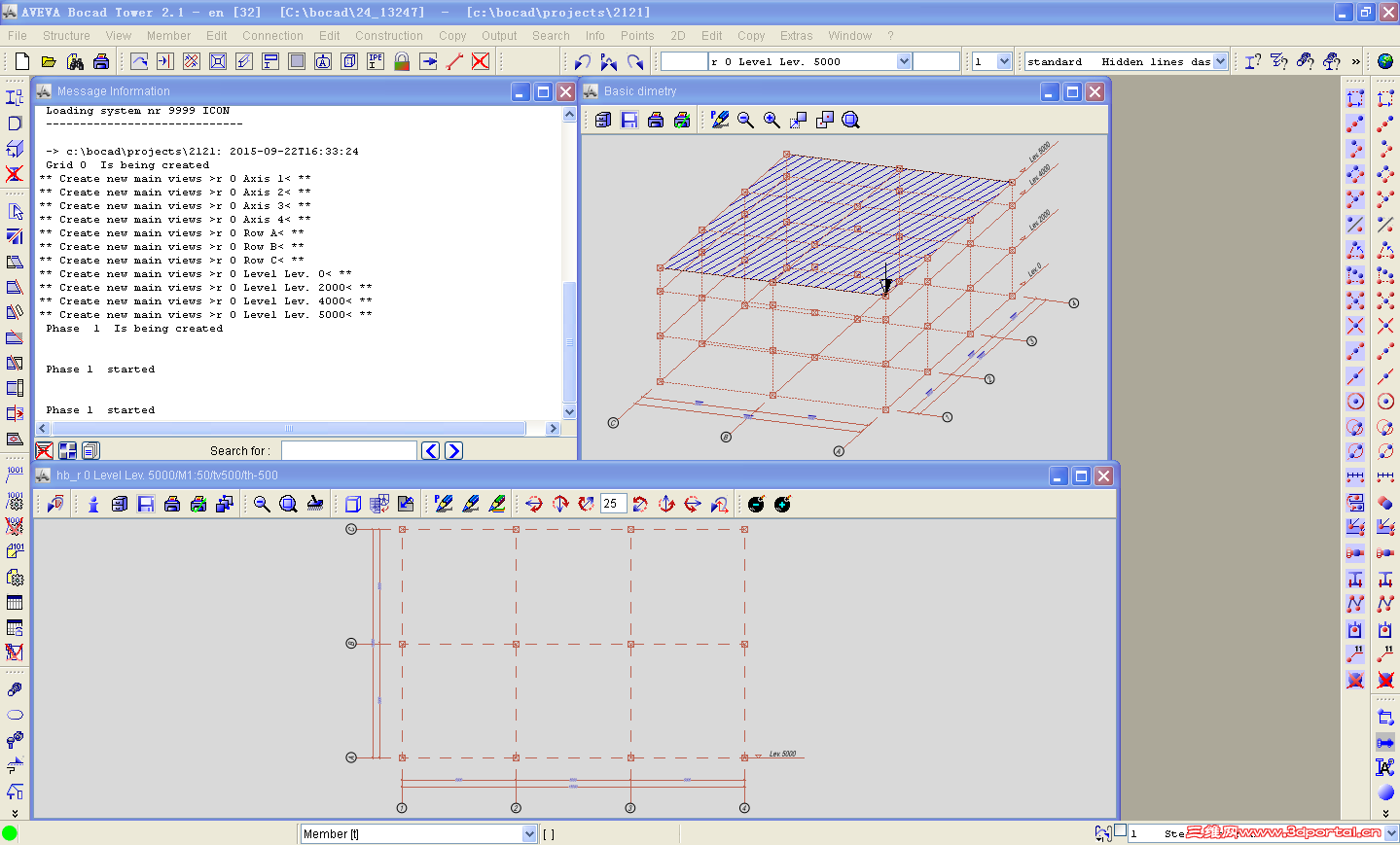
Task: Click the zoom-all magnifier icon in Basic dimetry
Action: pyautogui.click(x=851, y=120)
